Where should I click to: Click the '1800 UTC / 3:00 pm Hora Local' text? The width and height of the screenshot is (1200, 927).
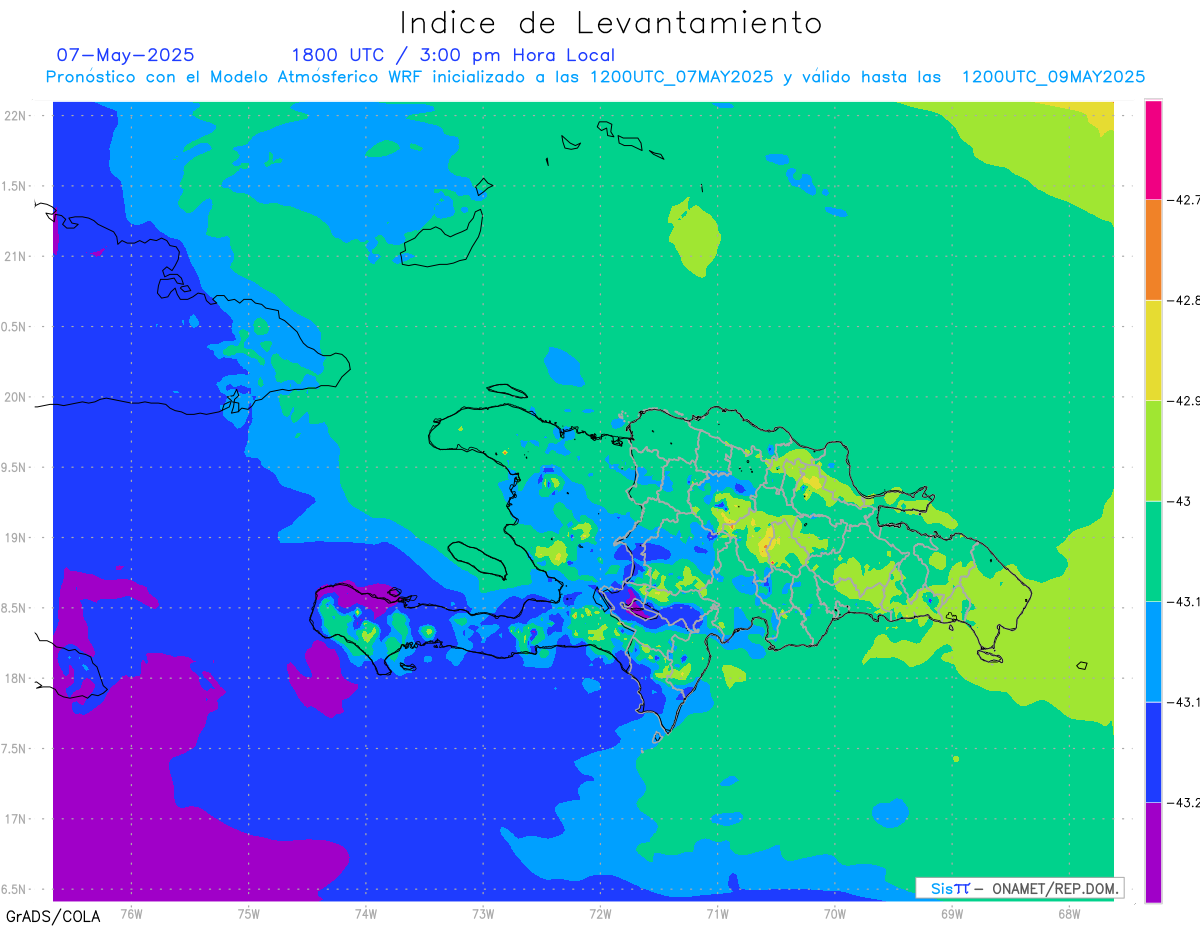click(453, 55)
